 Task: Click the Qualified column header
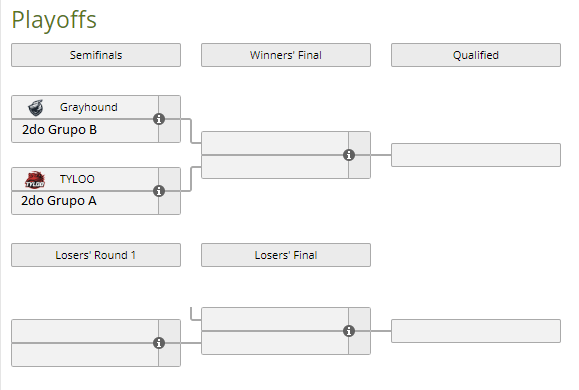click(476, 55)
